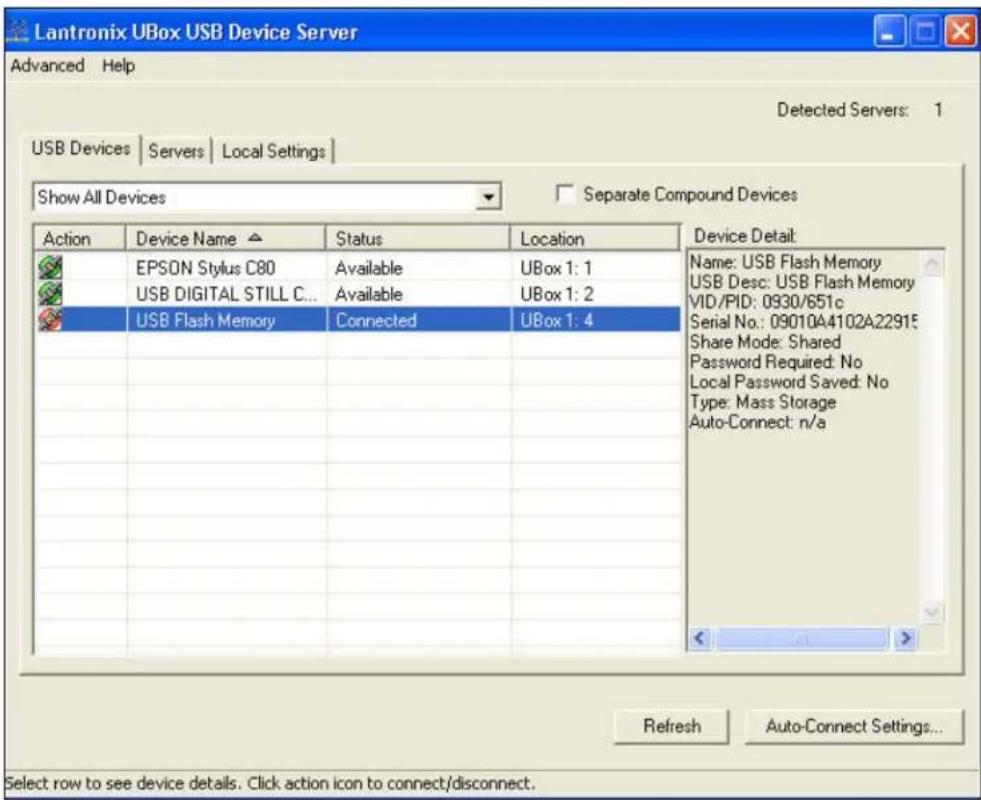
Task: Click the Action column header
Action: 79,238
